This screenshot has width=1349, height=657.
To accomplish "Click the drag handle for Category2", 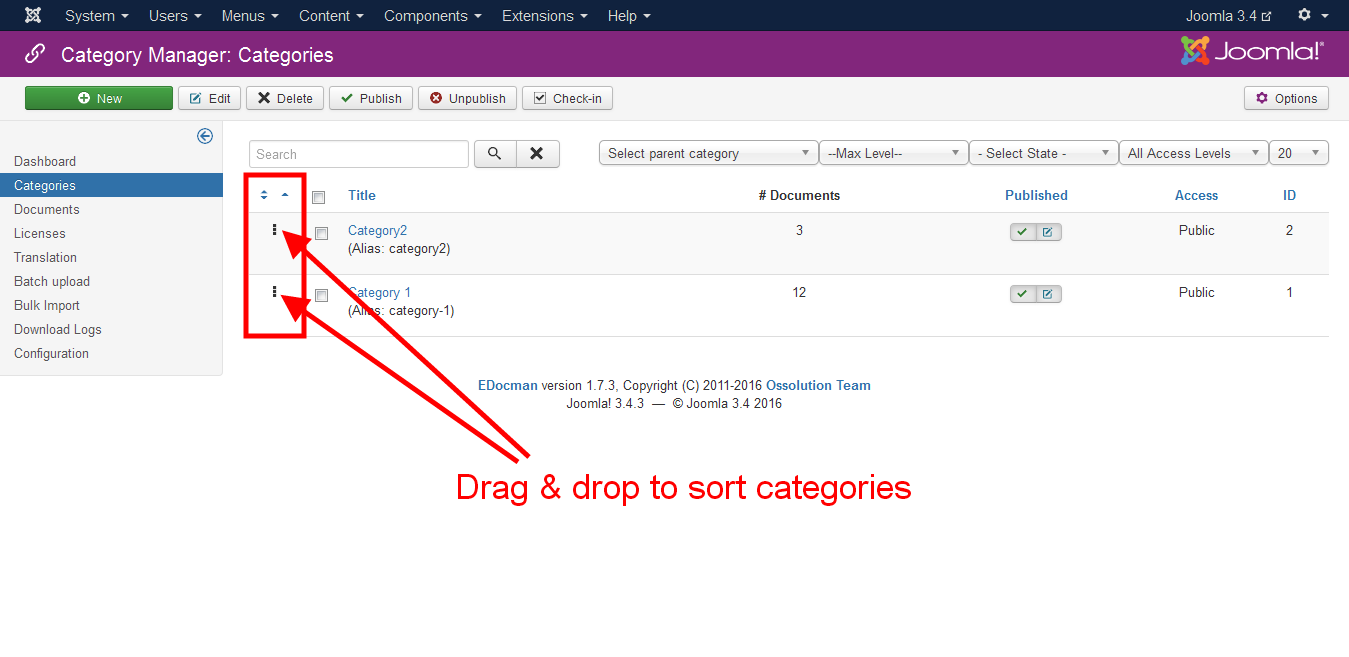I will pyautogui.click(x=274, y=230).
